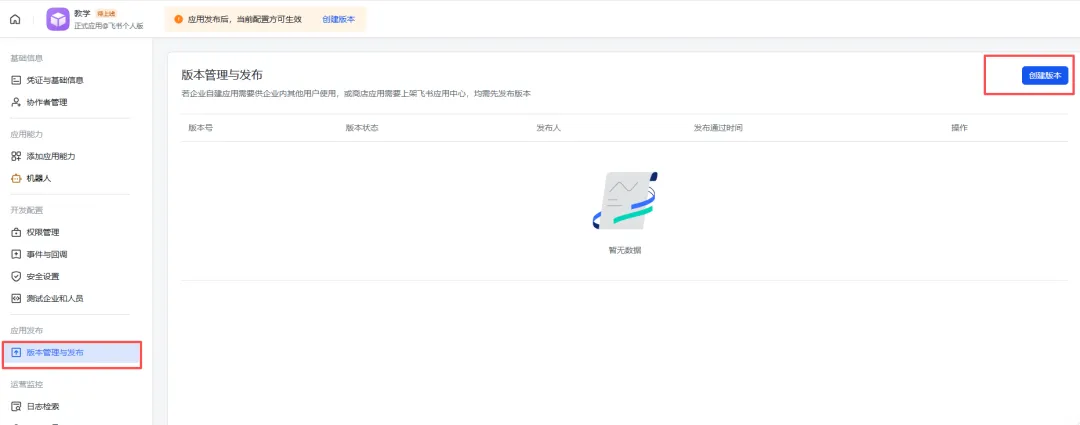This screenshot has height=425, width=1080.
Task: Click the 版本号 column header
Action: 200,128
